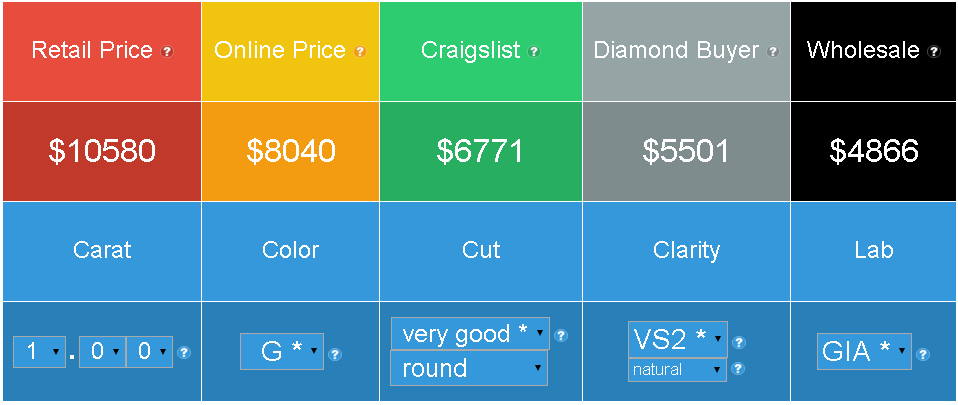Expand the round shape dropdown
958x405 pixels.
pos(469,368)
